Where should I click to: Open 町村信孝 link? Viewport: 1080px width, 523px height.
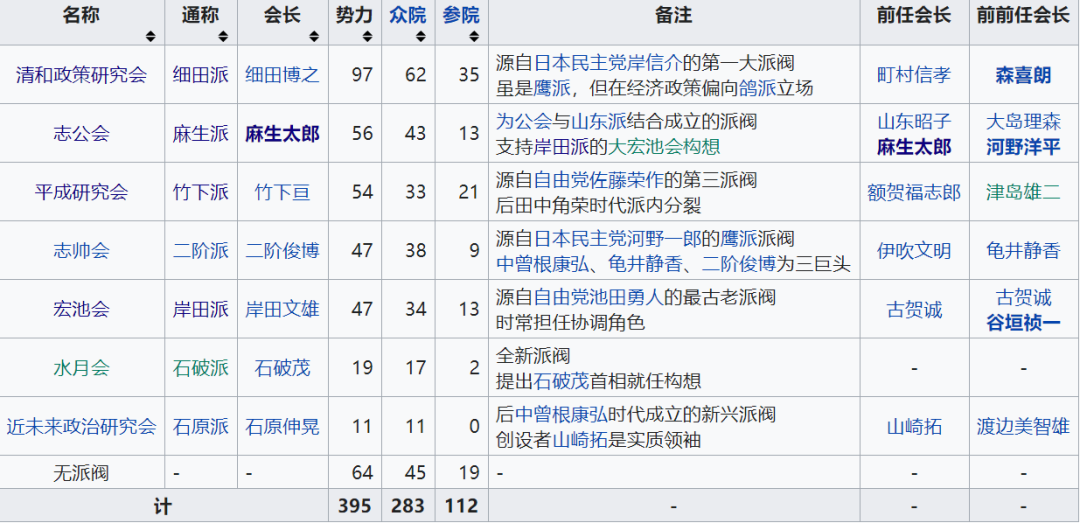pyautogui.click(x=914, y=74)
